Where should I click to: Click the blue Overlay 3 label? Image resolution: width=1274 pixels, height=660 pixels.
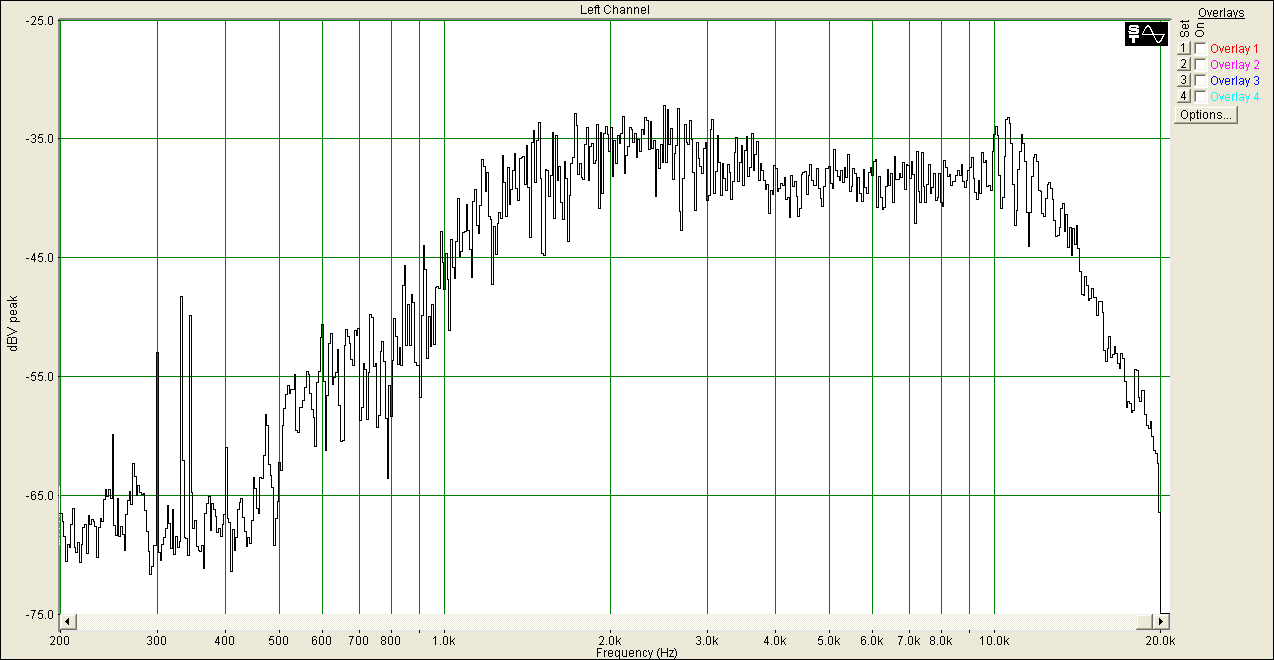tap(1235, 80)
